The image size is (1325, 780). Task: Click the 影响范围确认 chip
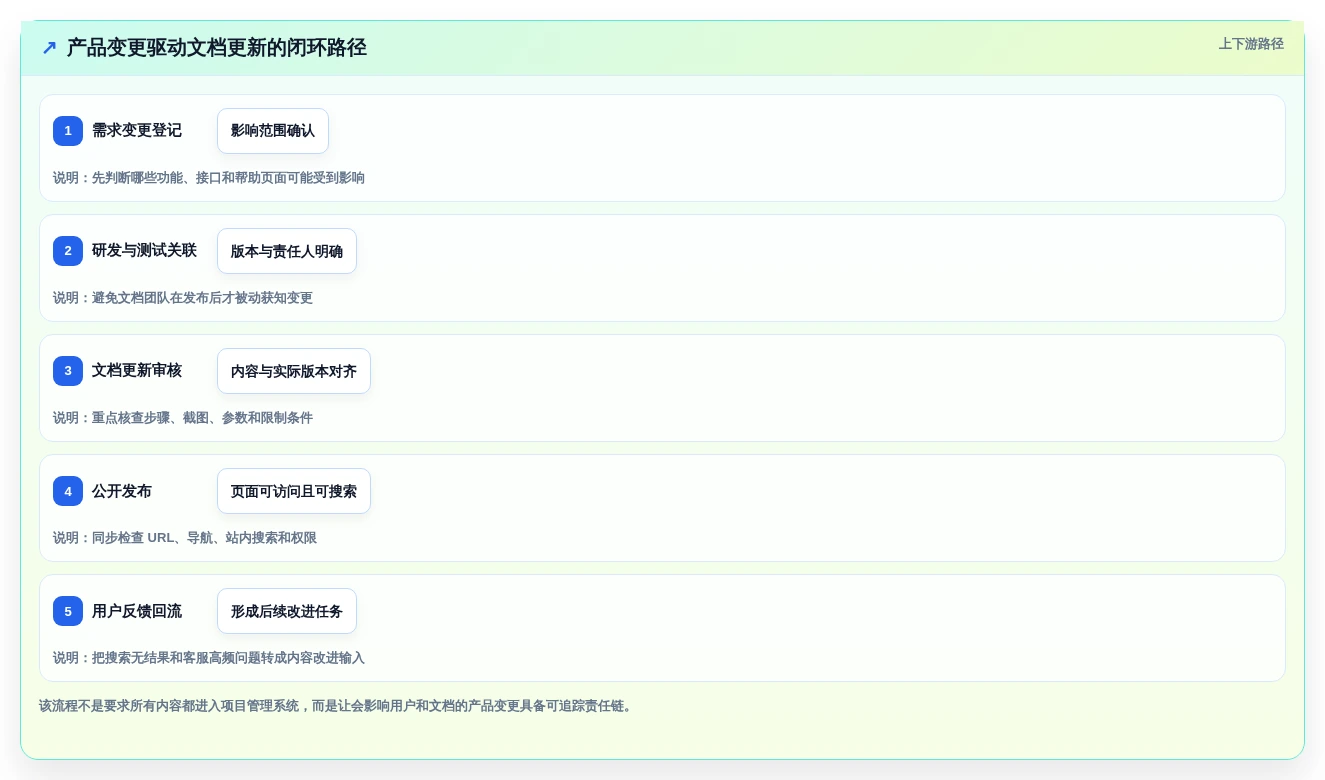pyautogui.click(x=273, y=131)
